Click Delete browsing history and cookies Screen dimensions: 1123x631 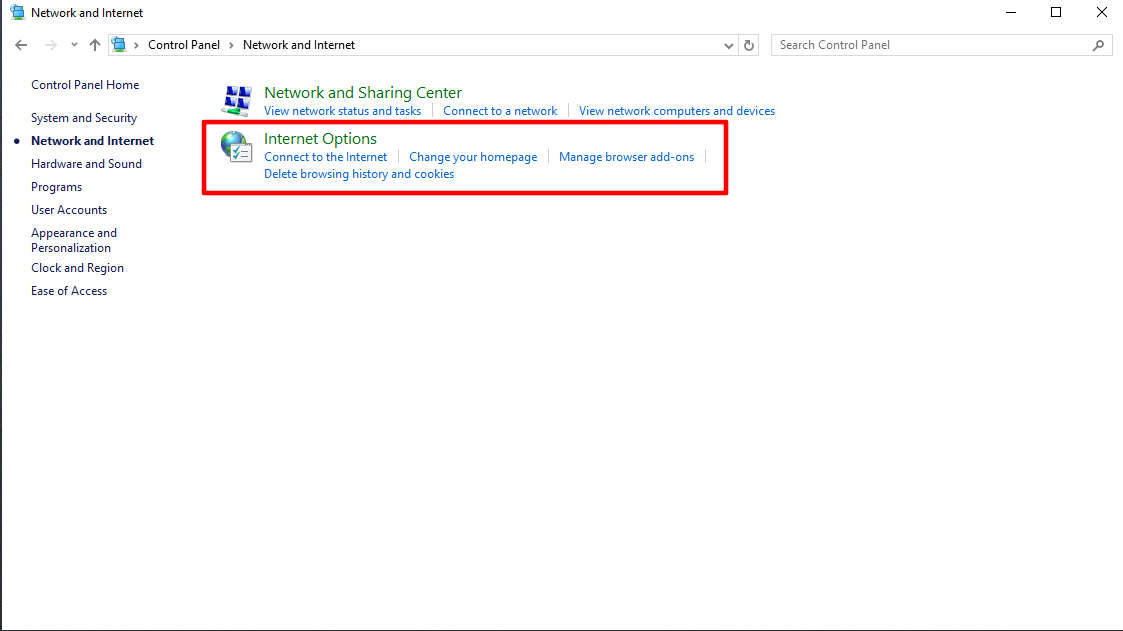[359, 174]
